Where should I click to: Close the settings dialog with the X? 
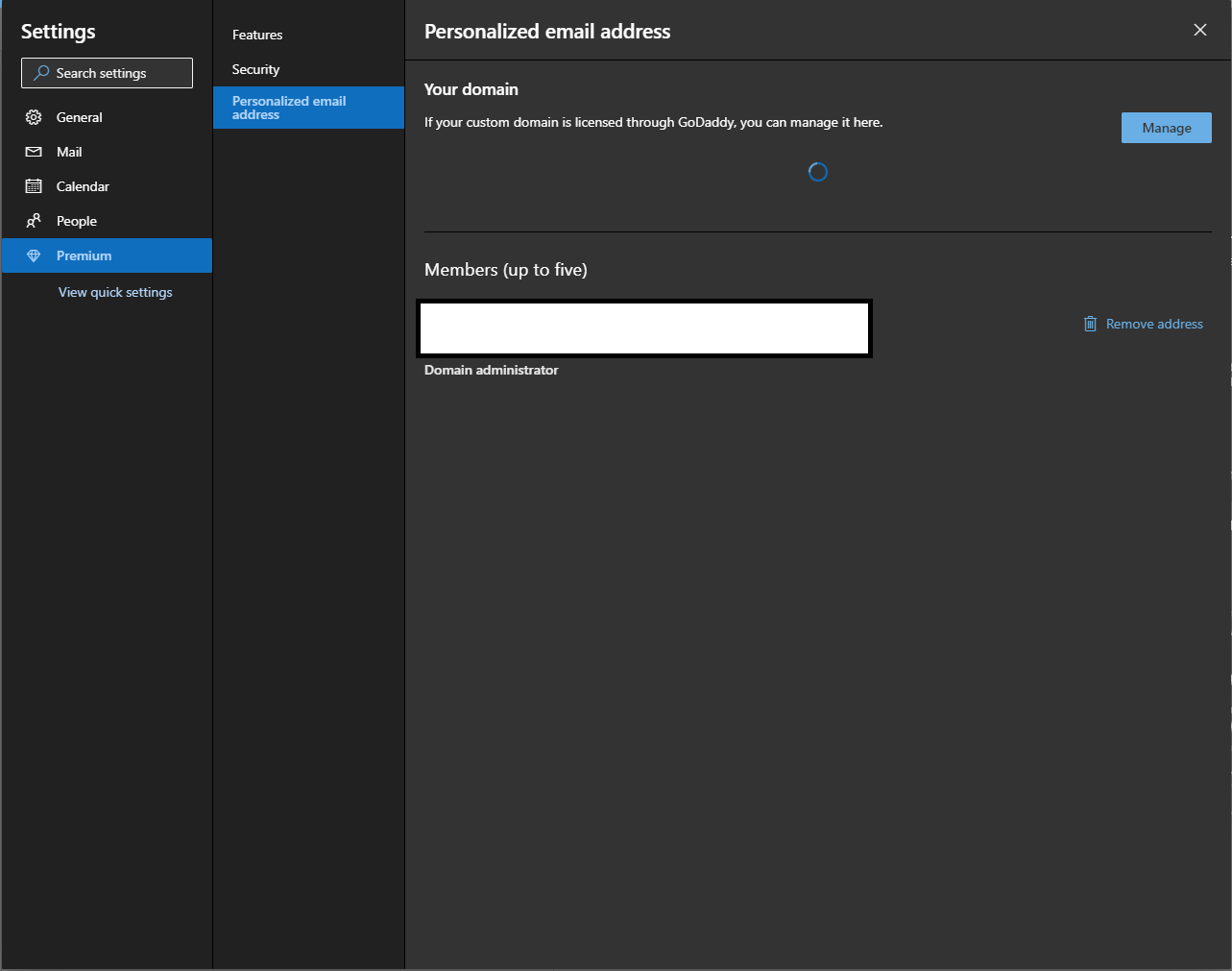1200,30
